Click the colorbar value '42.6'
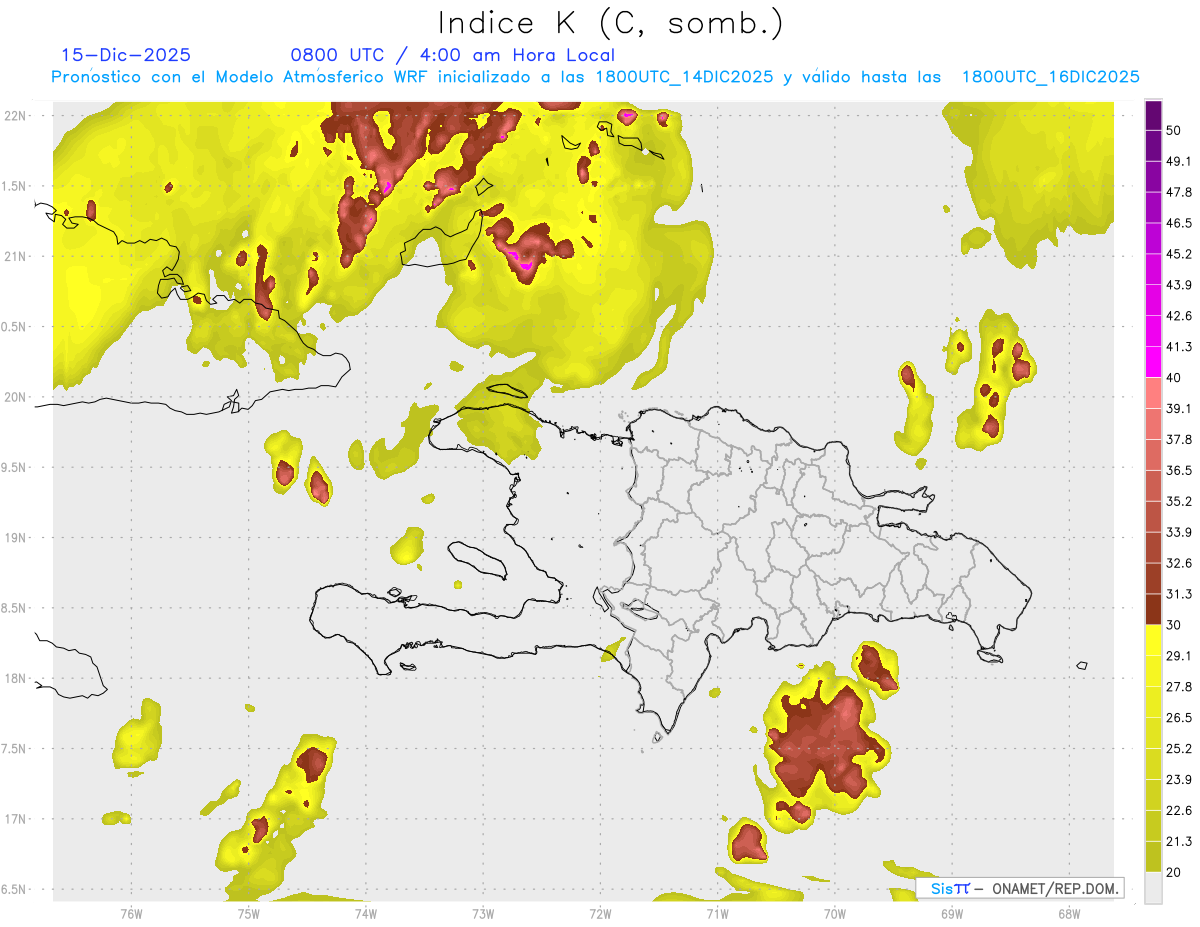This screenshot has width=1200, height=927. click(1179, 316)
